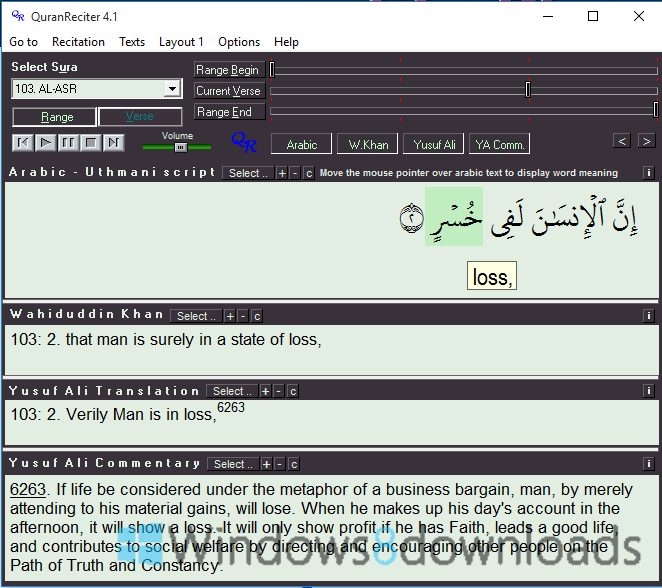Open Select menu in Yusuf Ali Commentary panel
Screen dimensions: 662x588
pos(233,464)
